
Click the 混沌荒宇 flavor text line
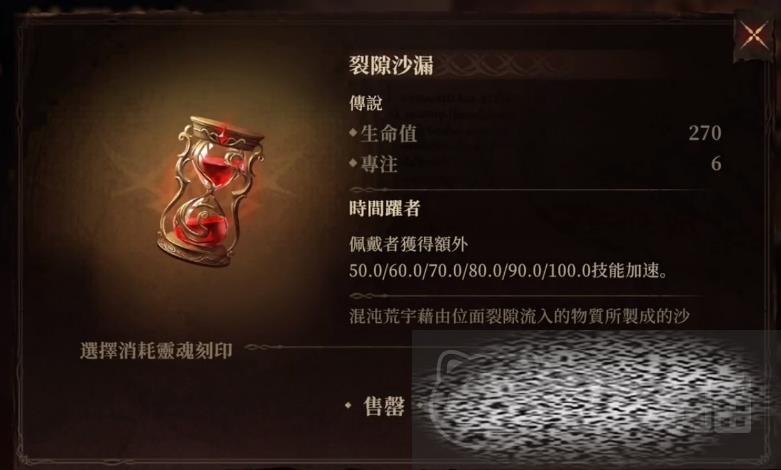coord(519,316)
